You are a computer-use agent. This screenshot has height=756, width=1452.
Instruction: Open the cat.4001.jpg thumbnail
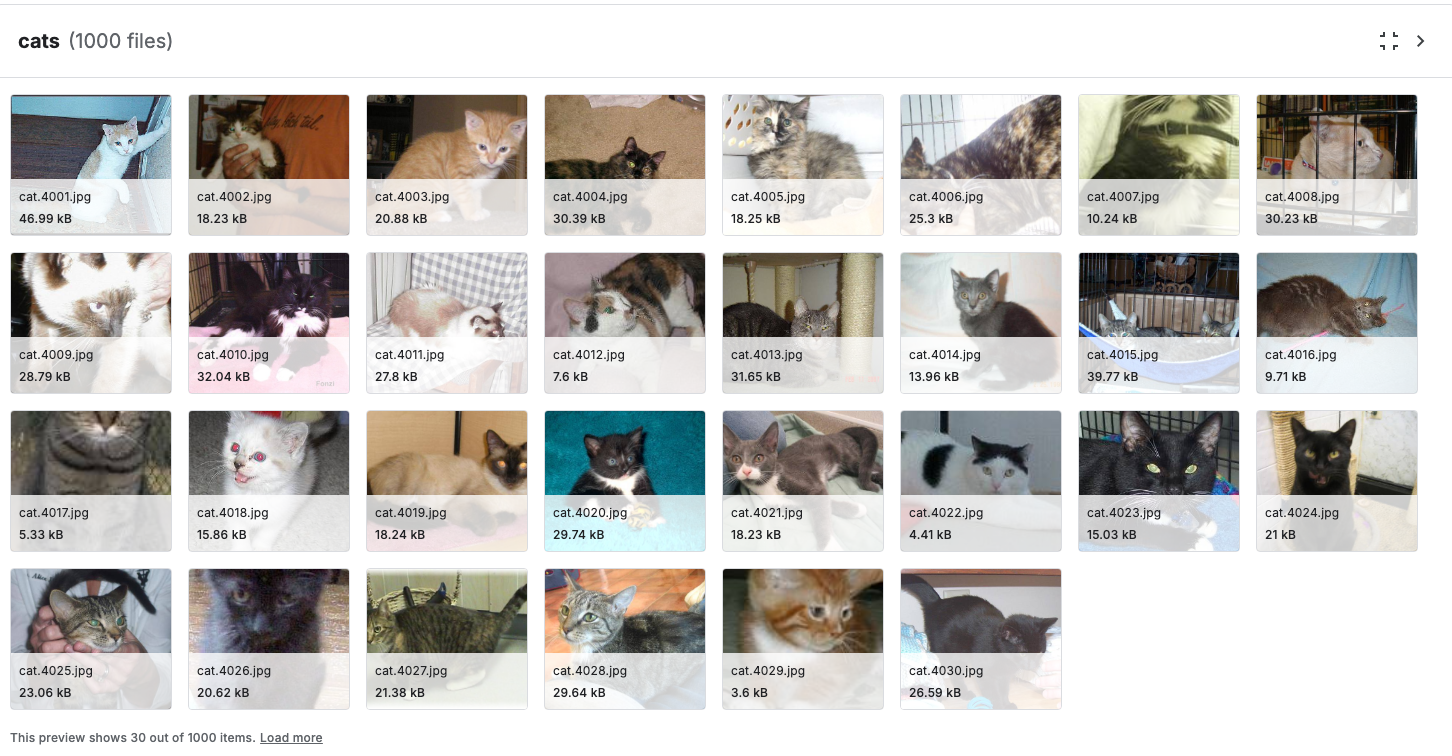[91, 165]
